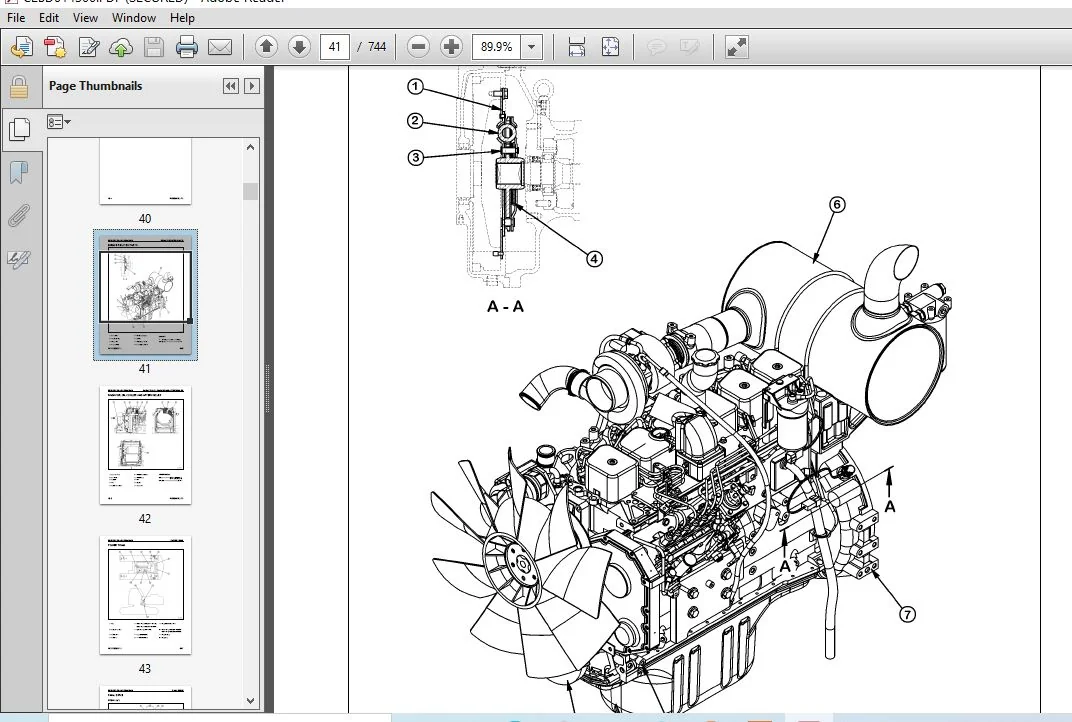Open the Attachments paperclip panel icon
The height and width of the screenshot is (722, 1072).
(19, 215)
